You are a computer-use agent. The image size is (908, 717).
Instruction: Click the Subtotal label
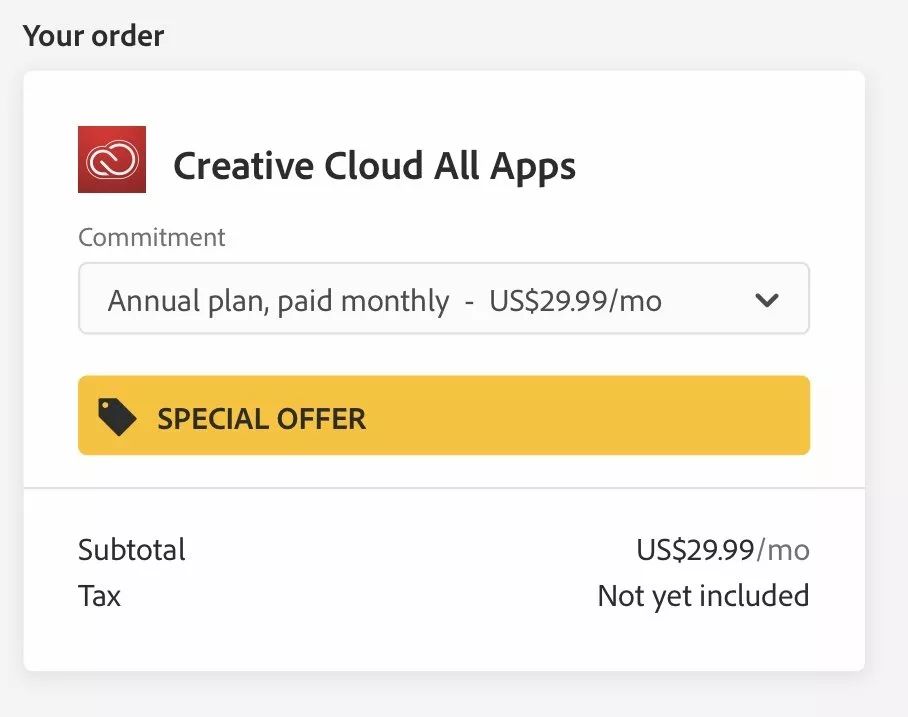pyautogui.click(x=132, y=549)
